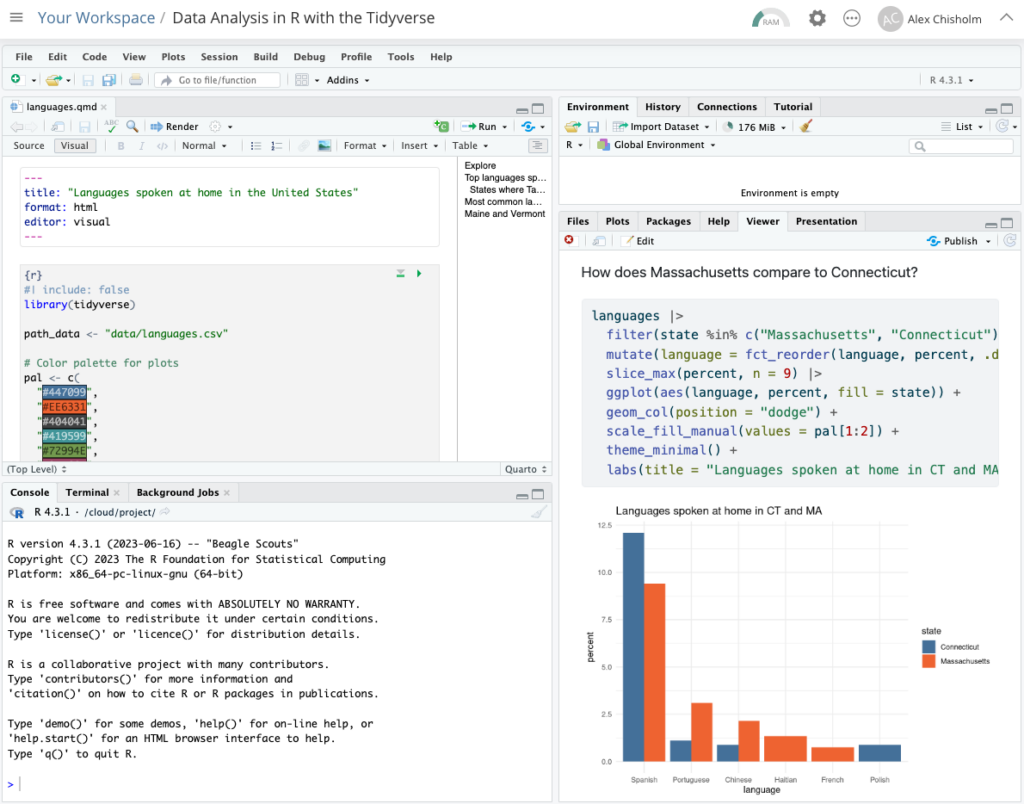Click the insert image icon in editor
Image resolution: width=1024 pixels, height=804 pixels.
[x=324, y=146]
